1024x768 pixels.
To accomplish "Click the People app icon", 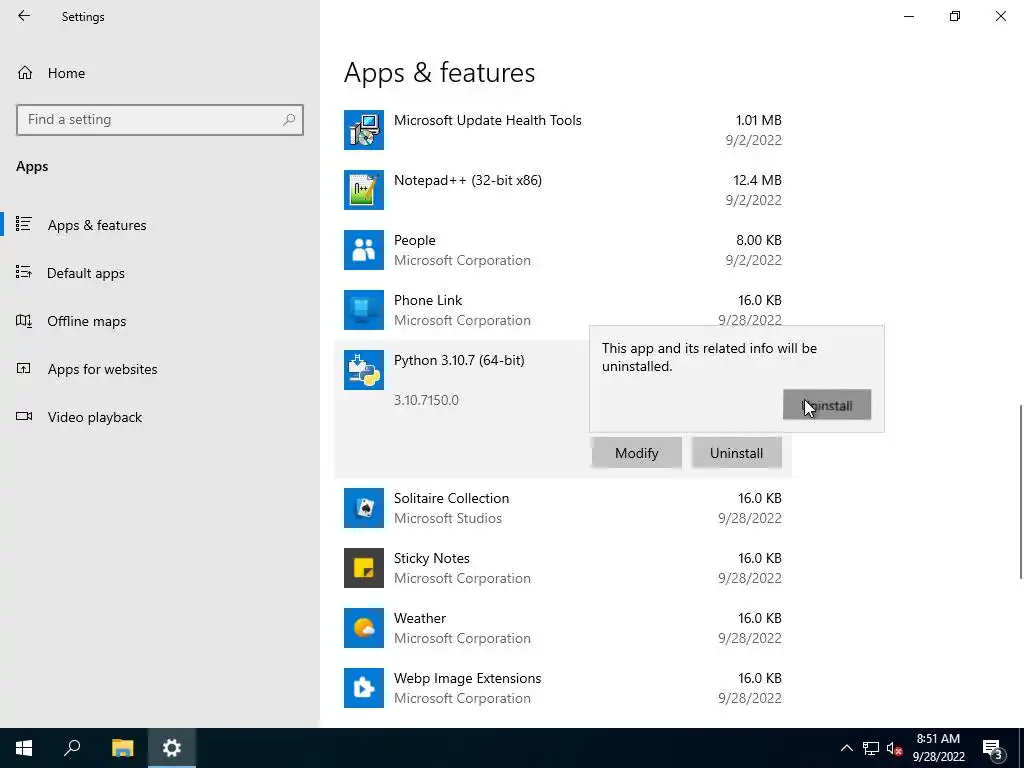I will 364,250.
